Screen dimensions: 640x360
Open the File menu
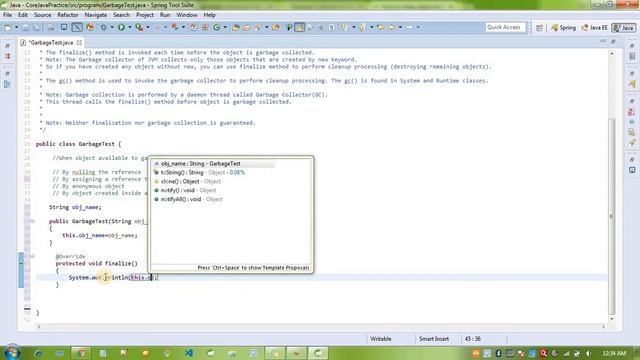[x=7, y=15]
